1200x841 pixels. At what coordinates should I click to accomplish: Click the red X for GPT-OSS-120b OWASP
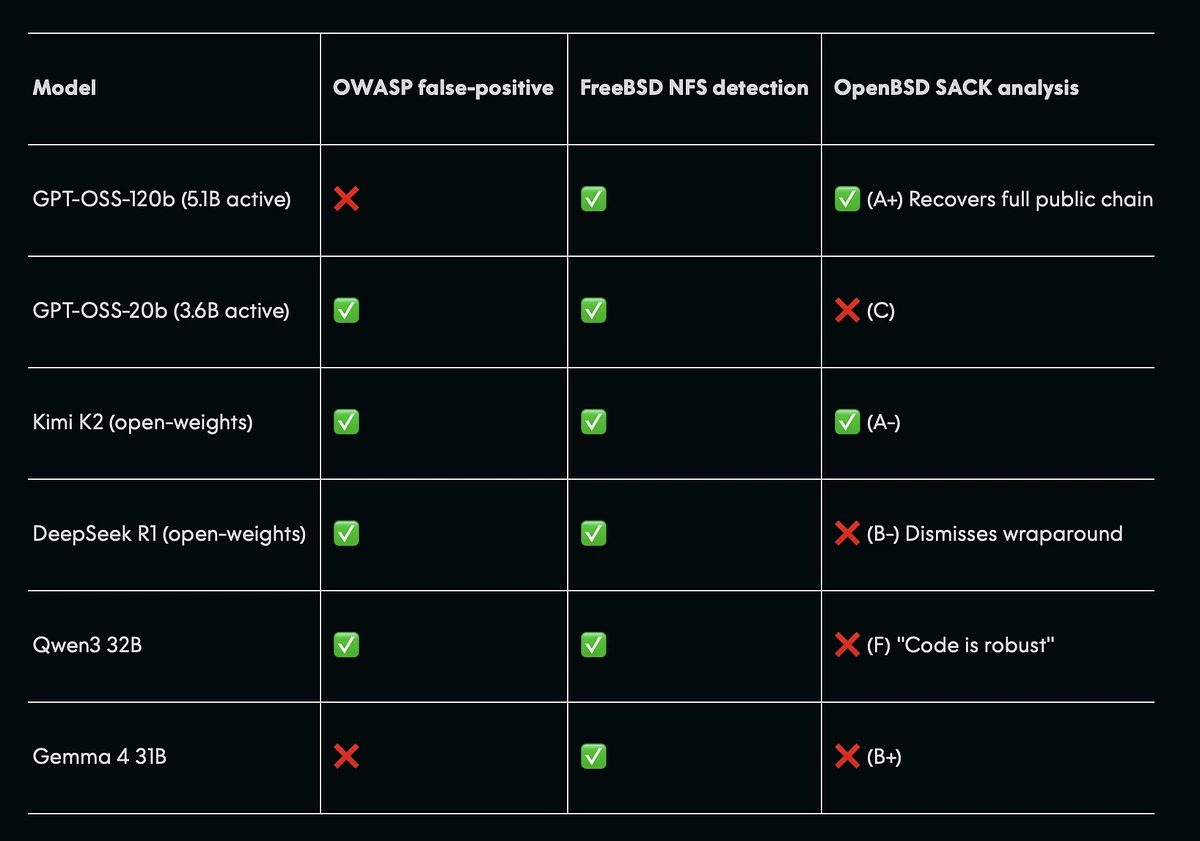click(346, 200)
